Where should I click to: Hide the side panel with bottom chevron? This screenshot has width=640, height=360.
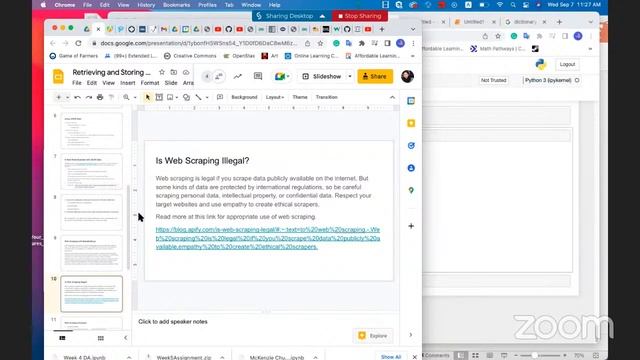pyautogui.click(x=411, y=335)
